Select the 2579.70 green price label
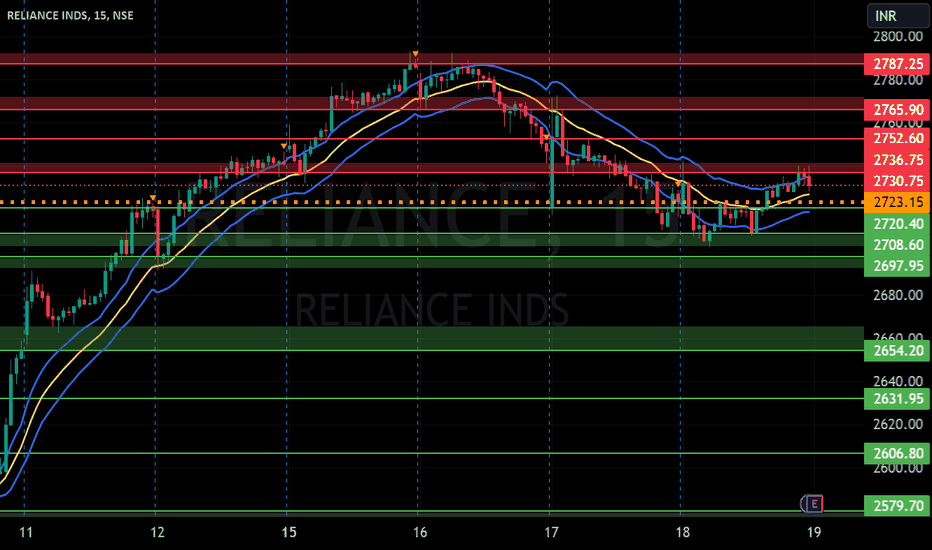This screenshot has width=932, height=550. coord(897,505)
